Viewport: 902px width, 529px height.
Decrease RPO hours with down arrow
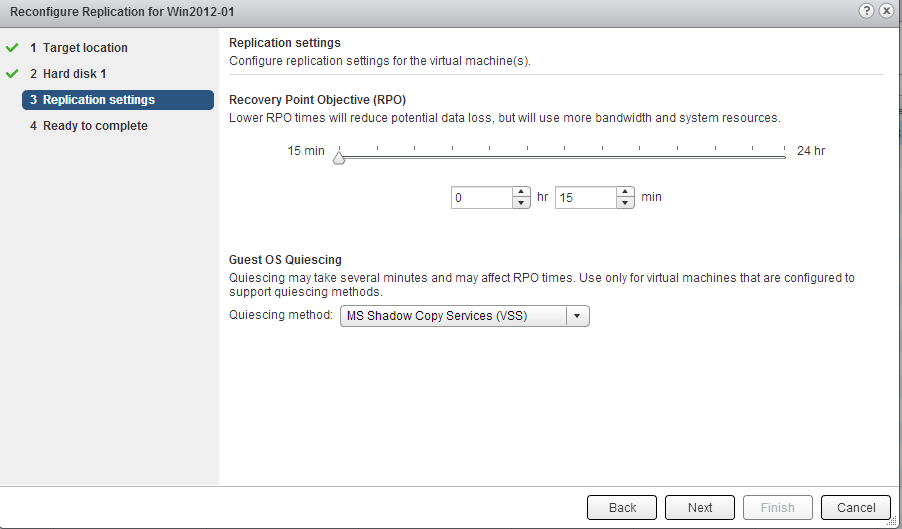coord(520,203)
